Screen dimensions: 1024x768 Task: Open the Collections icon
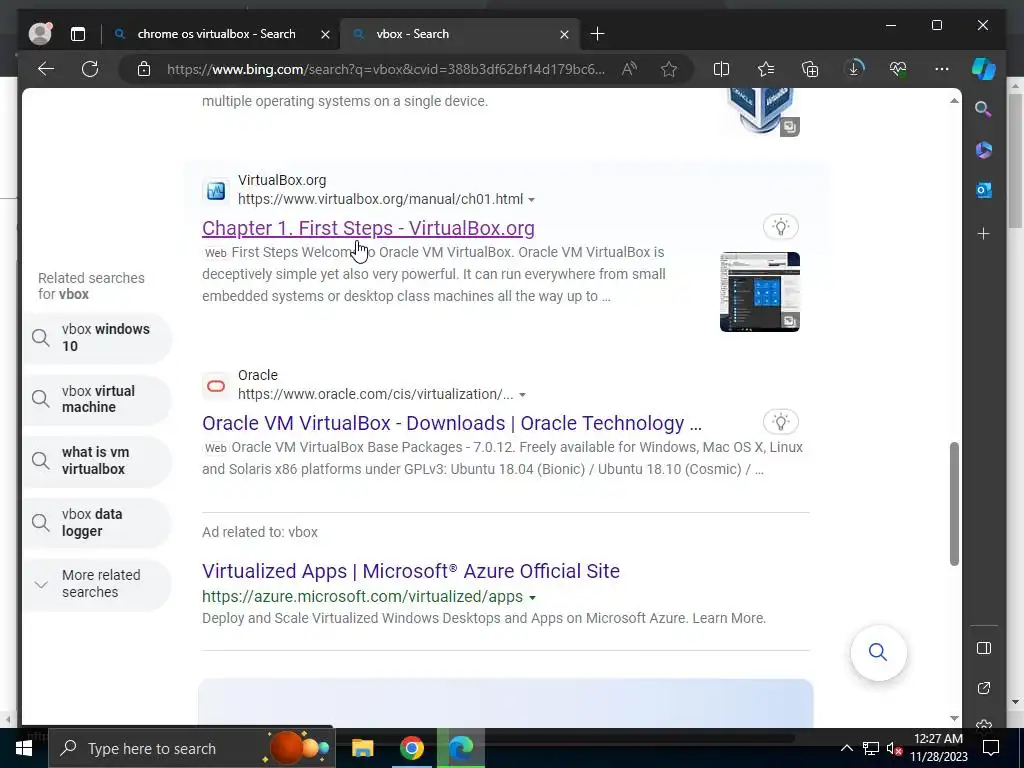pos(810,69)
